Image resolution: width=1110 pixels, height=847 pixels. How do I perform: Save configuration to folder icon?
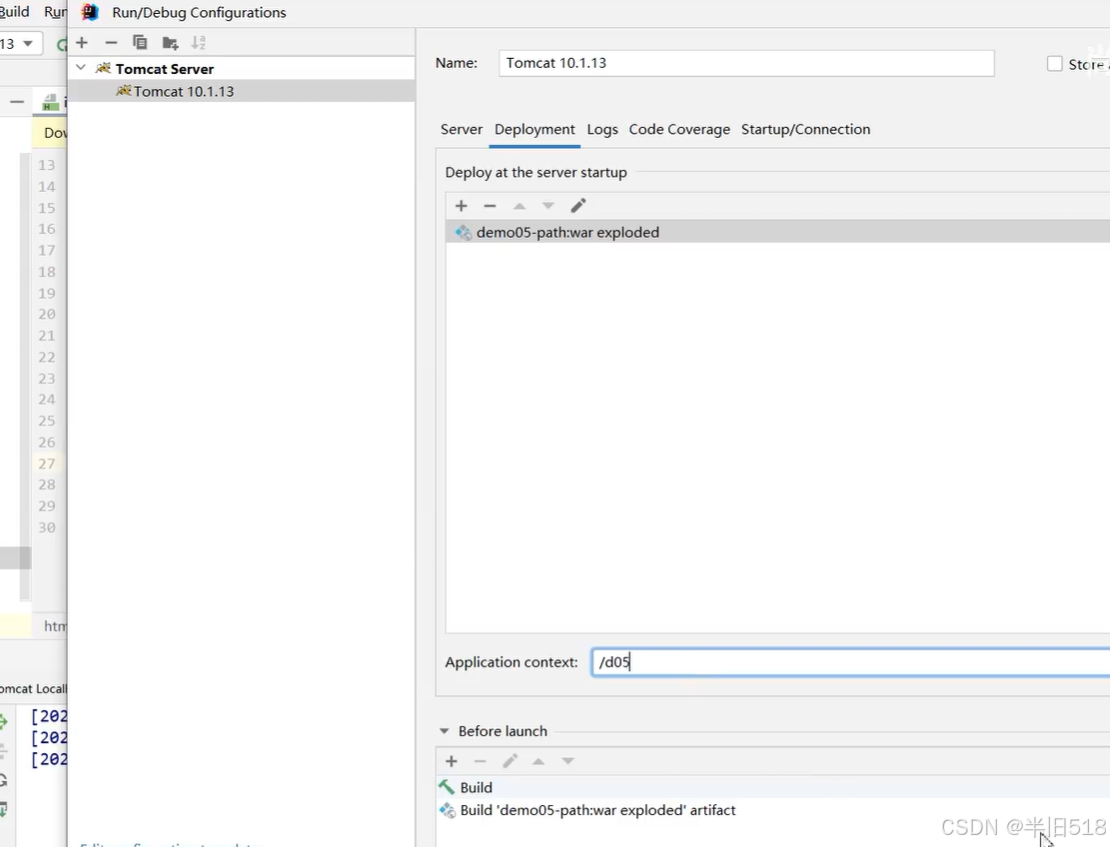170,42
